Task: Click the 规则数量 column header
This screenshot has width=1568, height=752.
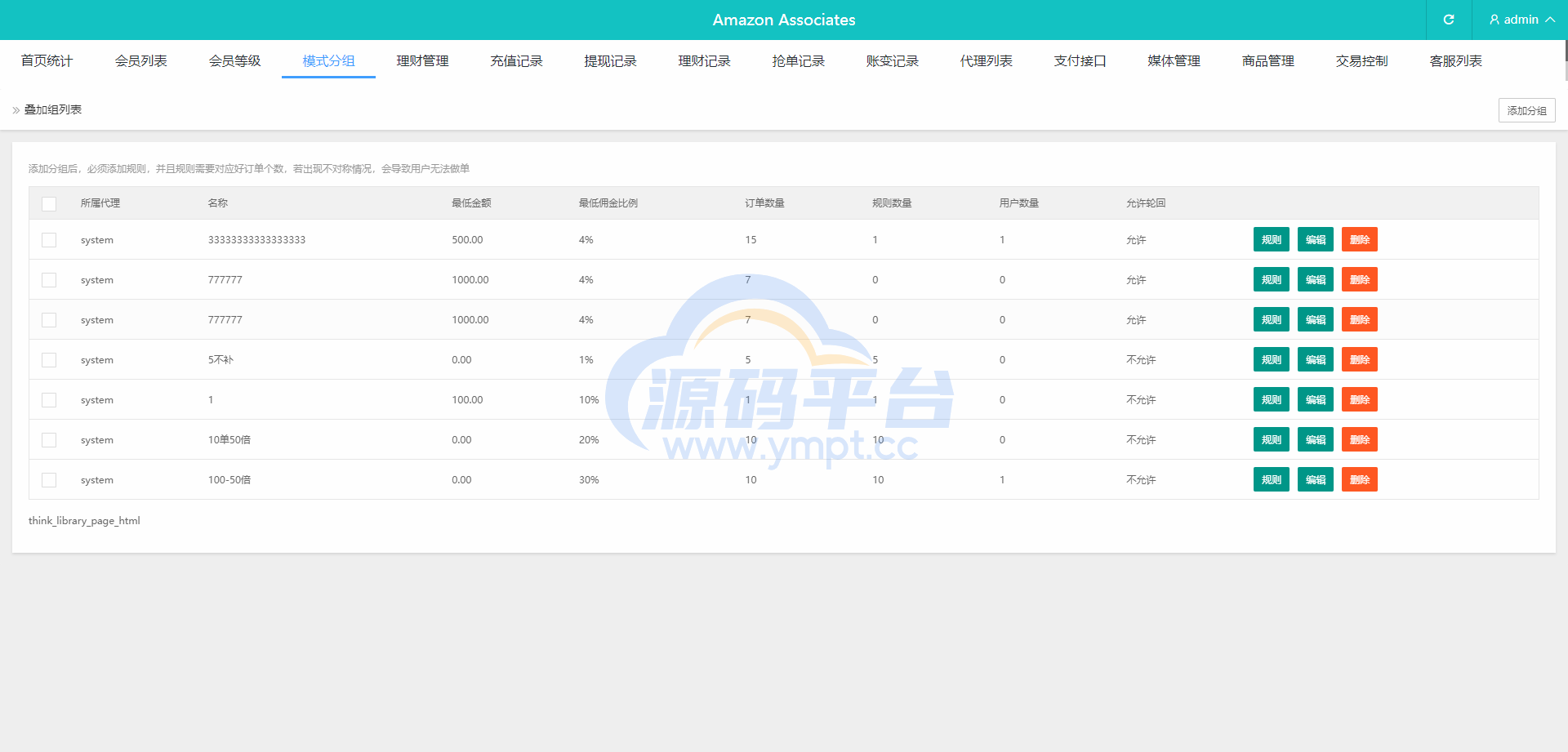Action: 892,203
